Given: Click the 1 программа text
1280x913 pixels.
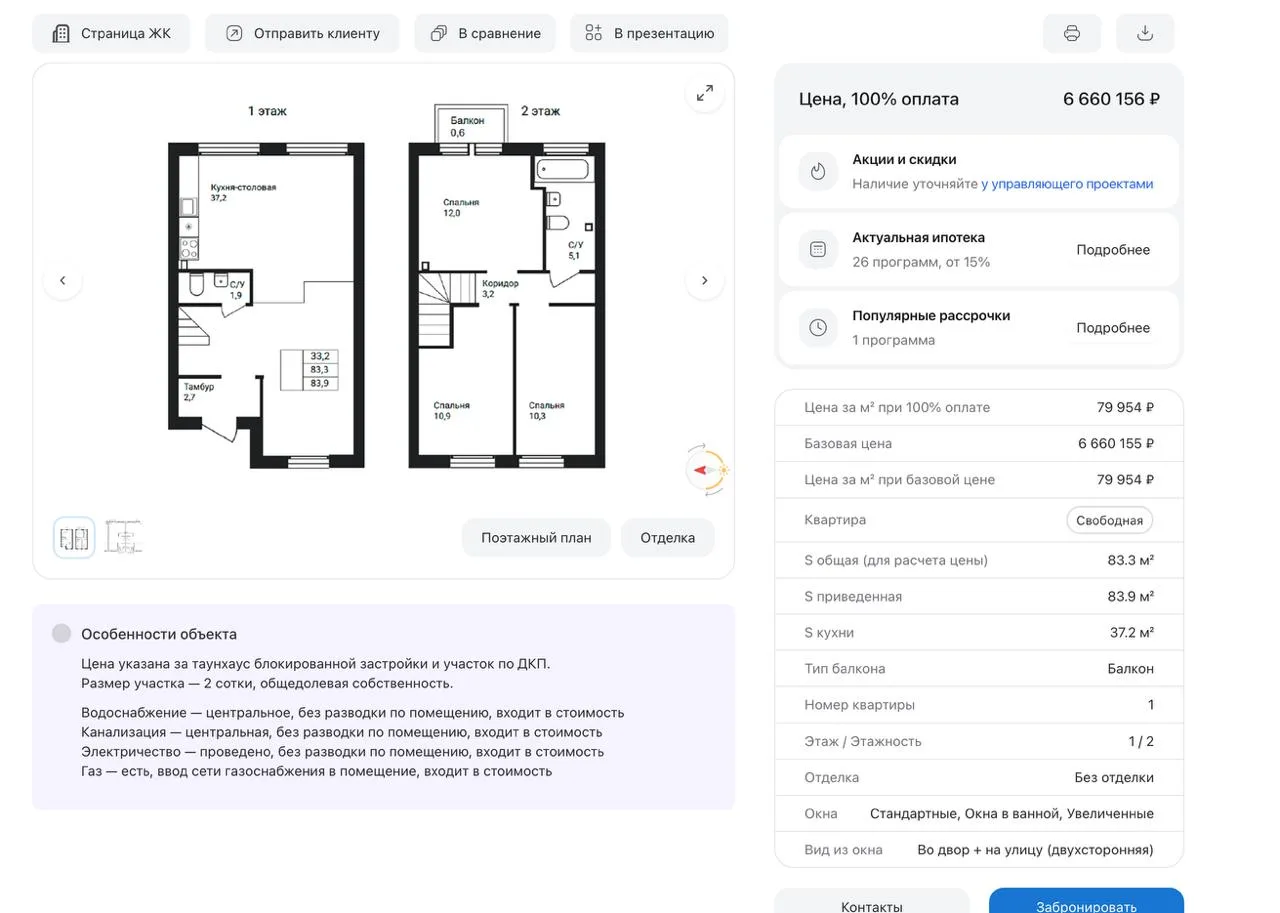Looking at the screenshot, I should pos(894,340).
